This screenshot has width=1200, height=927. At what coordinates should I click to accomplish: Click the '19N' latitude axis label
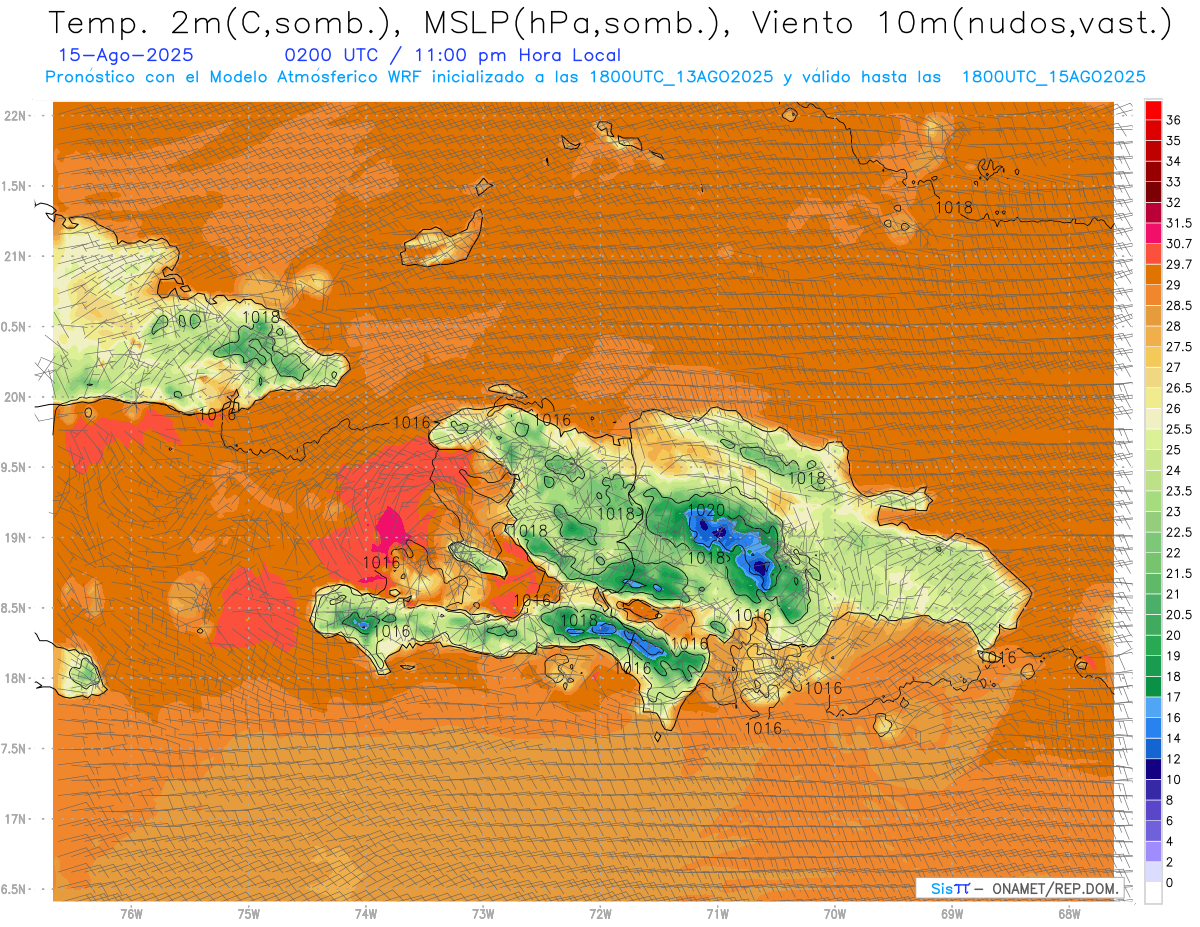coord(15,538)
